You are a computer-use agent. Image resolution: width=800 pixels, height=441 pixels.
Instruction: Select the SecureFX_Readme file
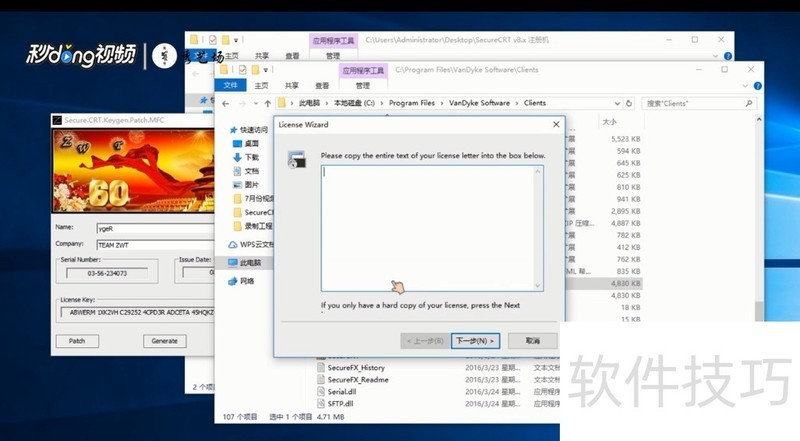pos(358,380)
